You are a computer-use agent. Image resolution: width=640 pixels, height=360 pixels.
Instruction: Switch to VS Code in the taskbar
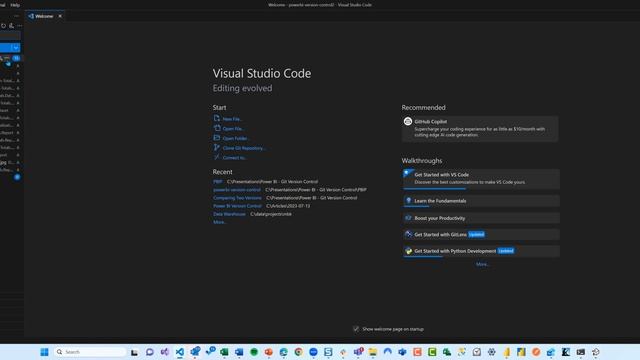(x=180, y=352)
